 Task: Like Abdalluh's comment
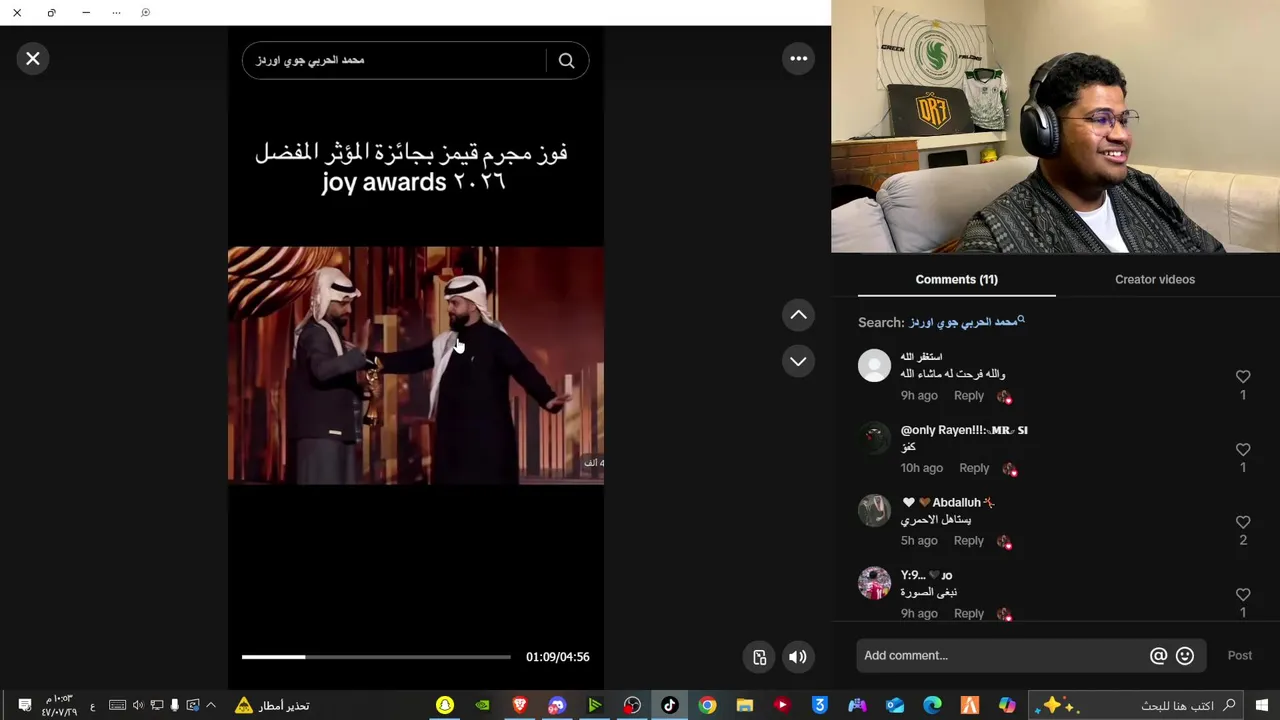[1243, 522]
